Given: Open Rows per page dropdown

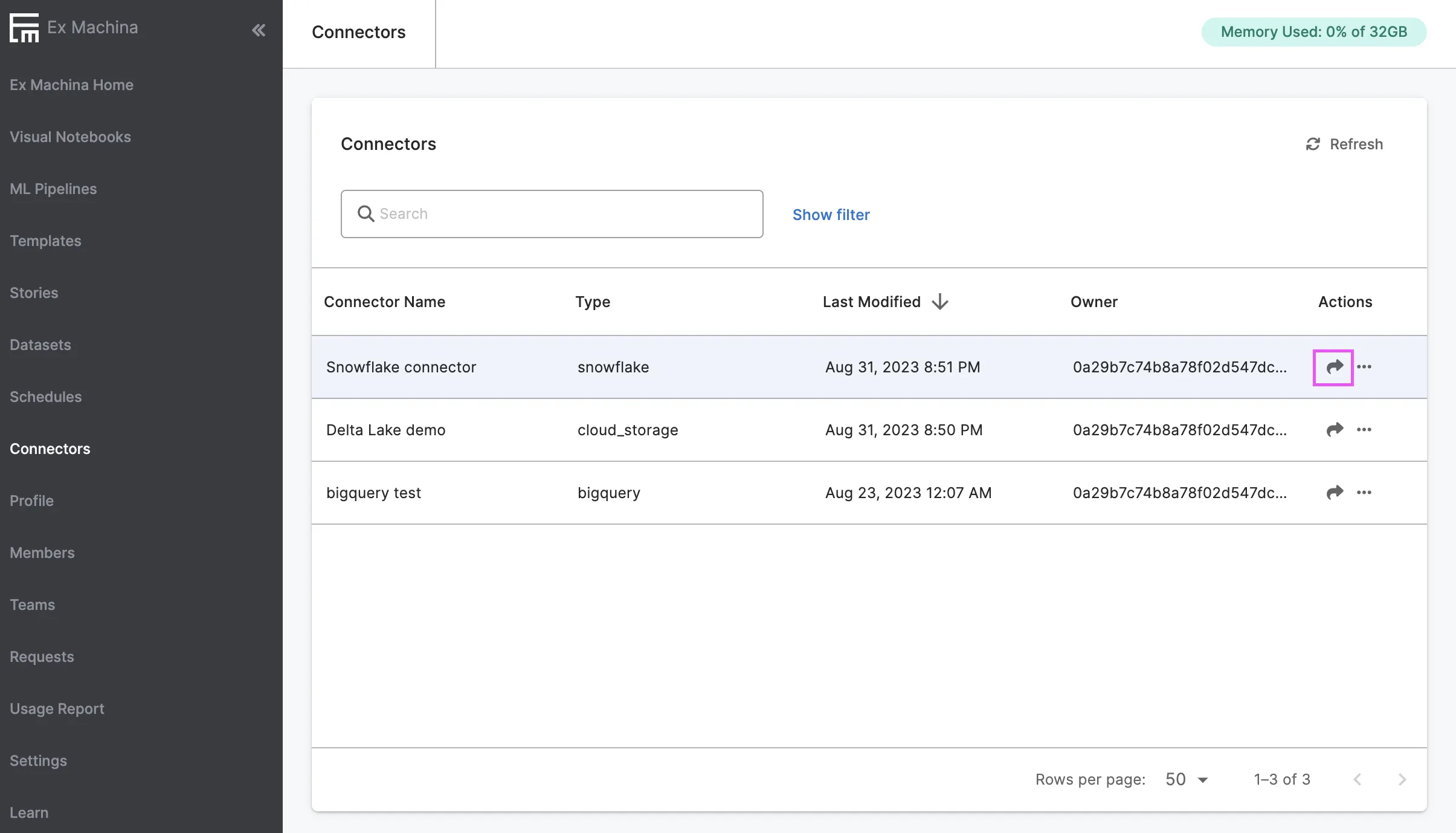Looking at the screenshot, I should pyautogui.click(x=1187, y=779).
